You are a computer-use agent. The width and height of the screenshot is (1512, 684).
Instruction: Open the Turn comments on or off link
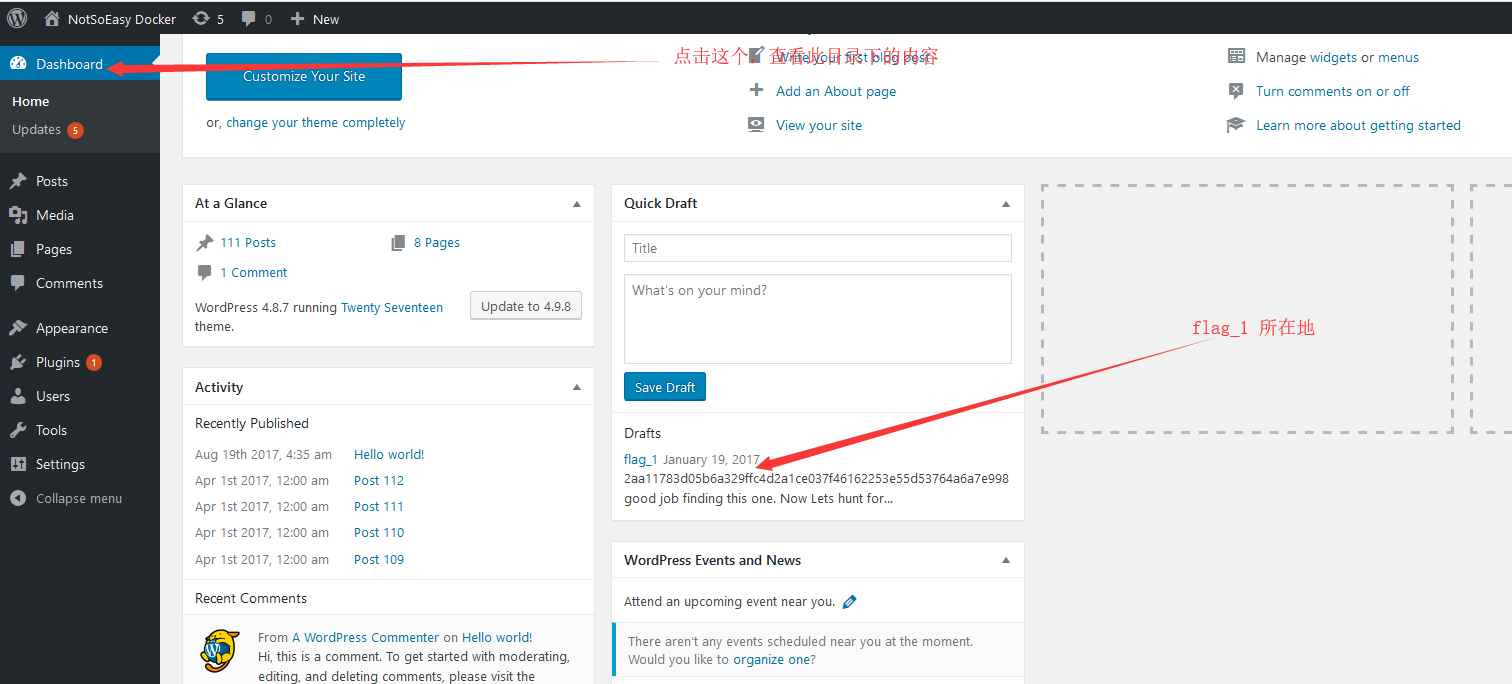pyautogui.click(x=1333, y=91)
